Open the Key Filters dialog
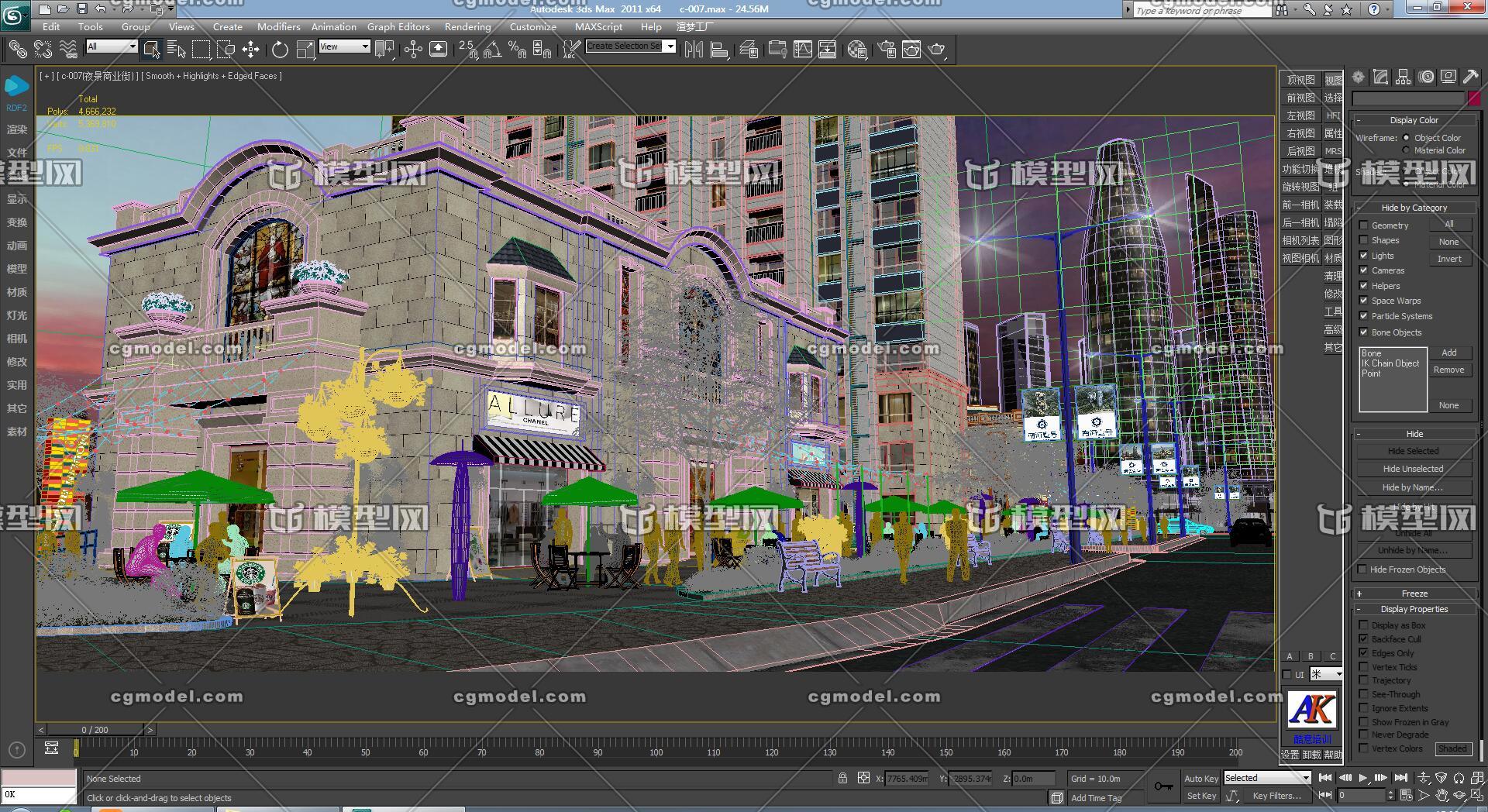This screenshot has height=812, width=1488. (x=1276, y=796)
